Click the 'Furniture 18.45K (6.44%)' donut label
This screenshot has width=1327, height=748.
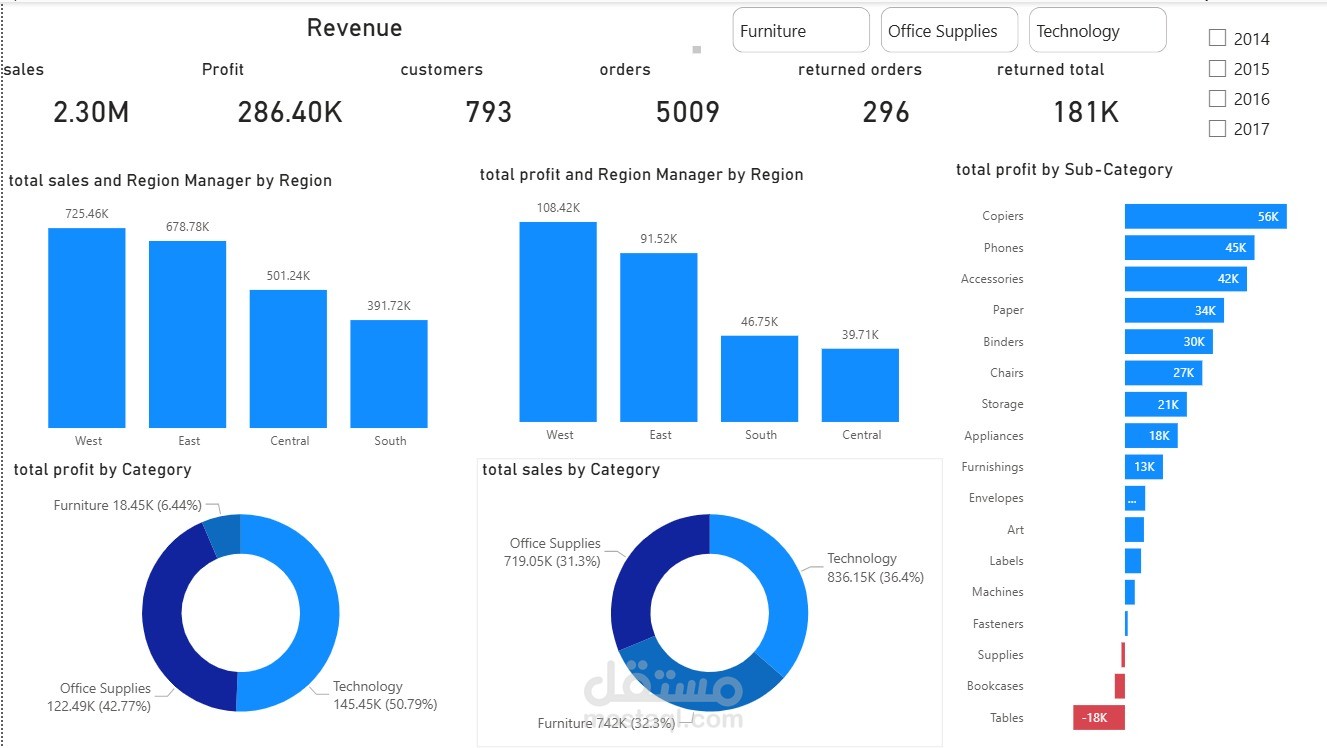click(x=128, y=506)
